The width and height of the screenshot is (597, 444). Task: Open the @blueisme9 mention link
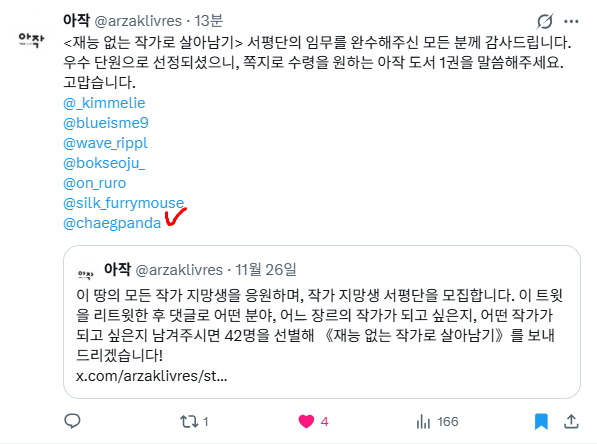(x=106, y=123)
